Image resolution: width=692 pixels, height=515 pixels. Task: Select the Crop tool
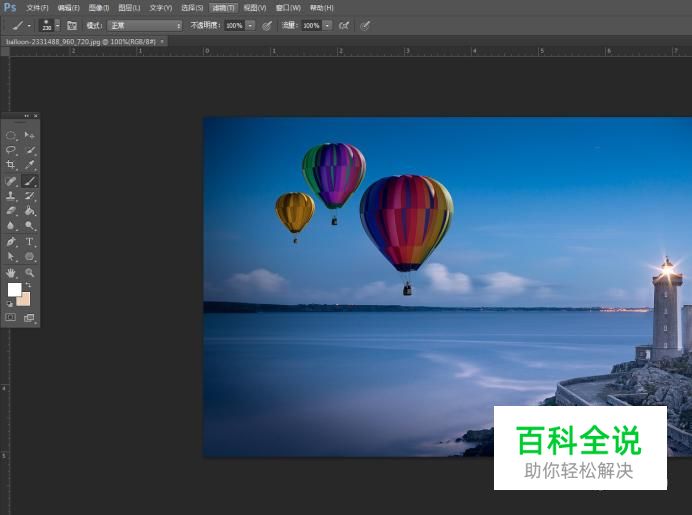pos(11,165)
